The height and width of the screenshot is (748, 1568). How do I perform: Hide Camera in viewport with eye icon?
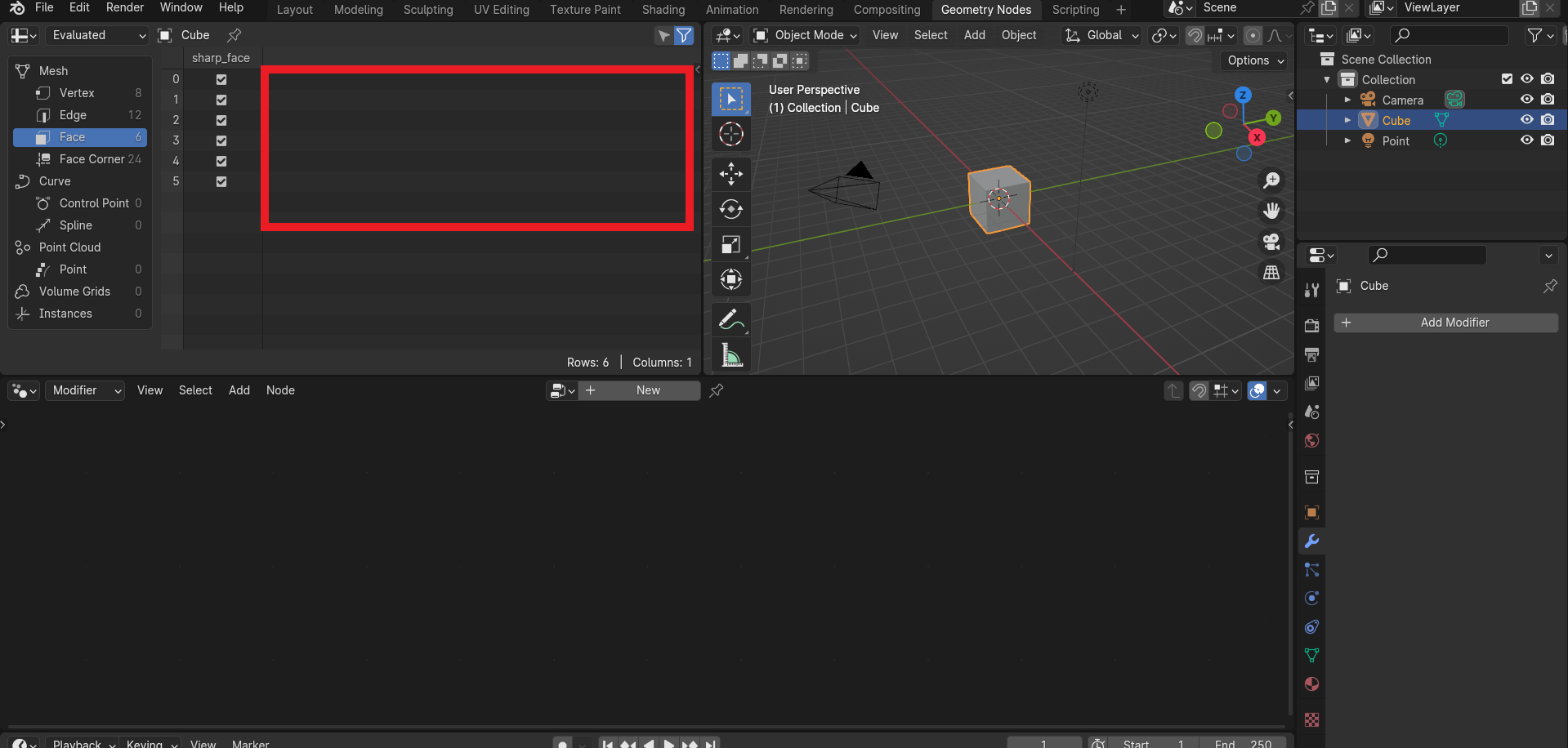pyautogui.click(x=1526, y=100)
